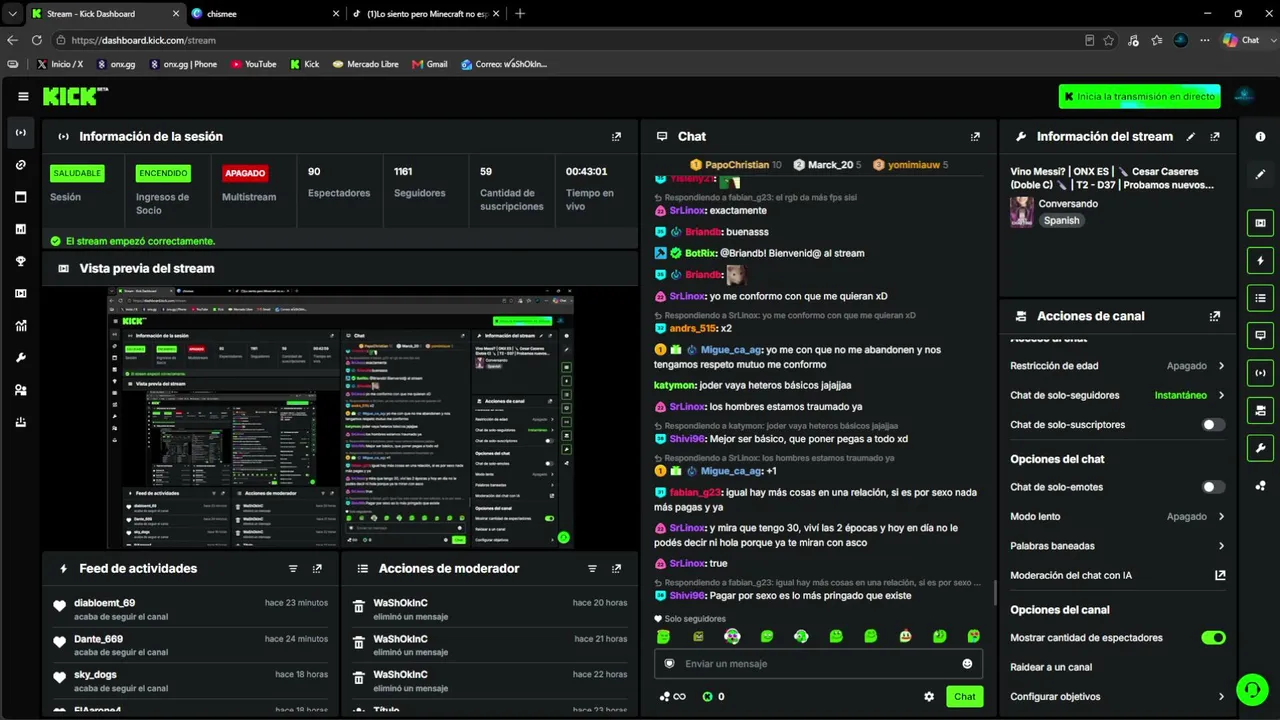Reload the page

pos(37,40)
